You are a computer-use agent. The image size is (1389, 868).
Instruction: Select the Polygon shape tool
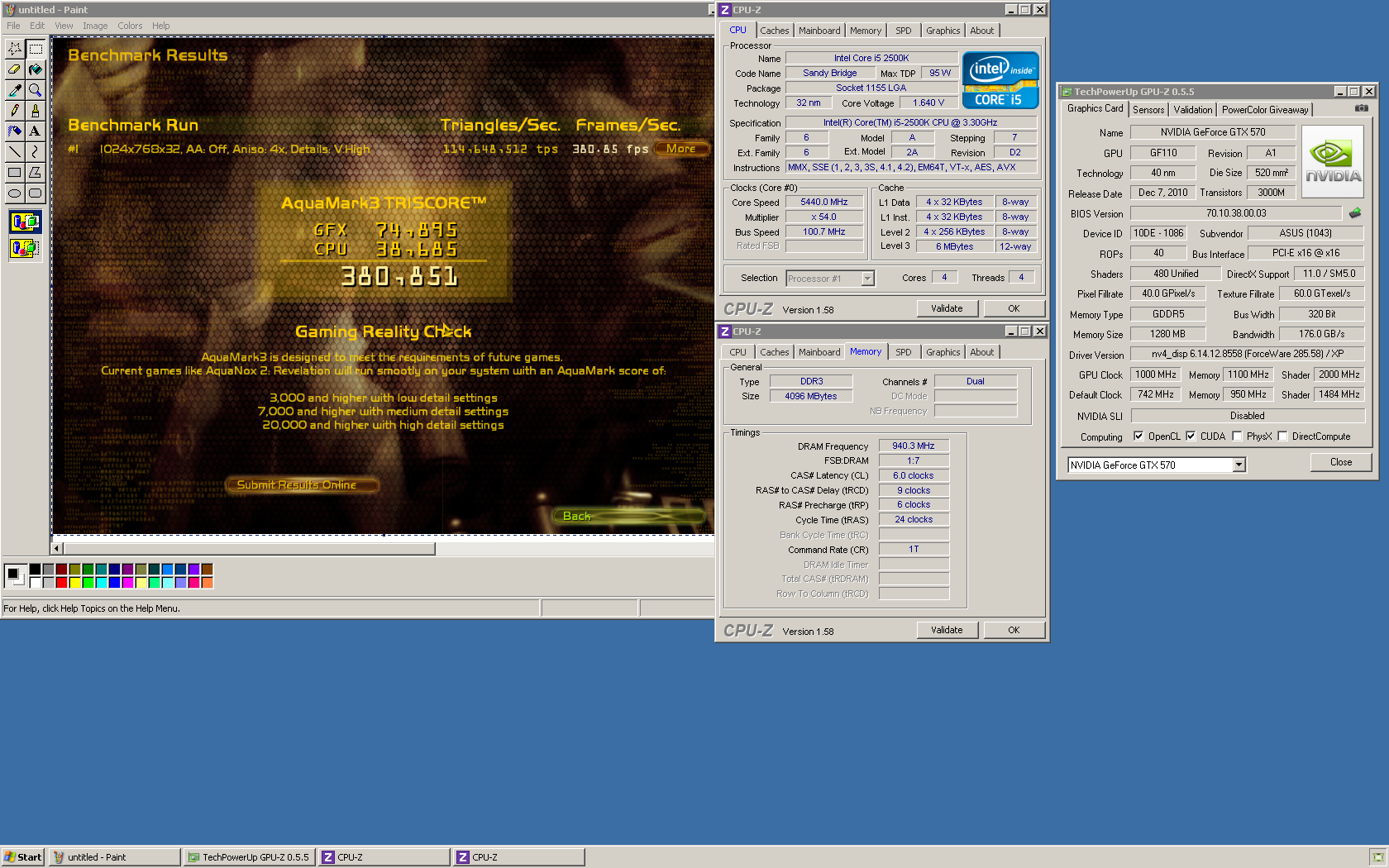(36, 173)
